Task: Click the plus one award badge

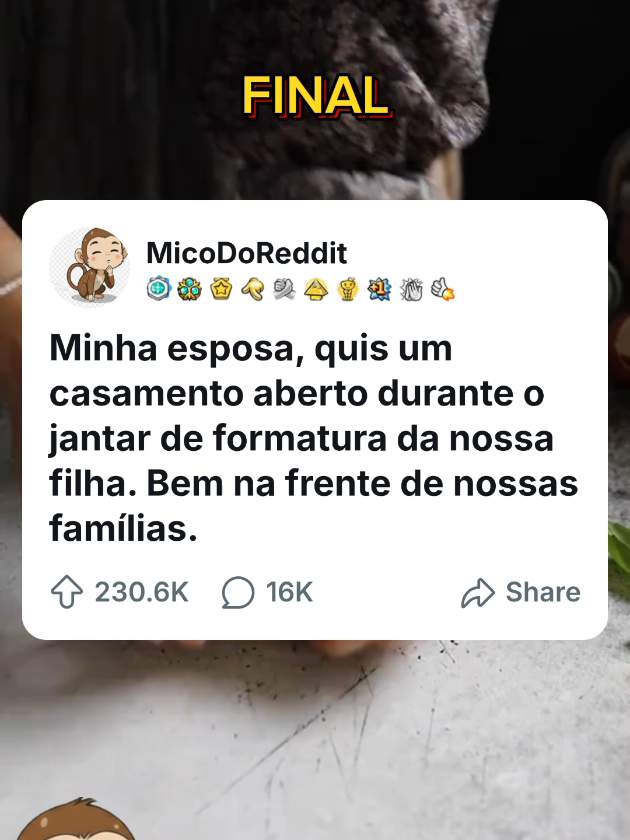Action: click(x=379, y=289)
